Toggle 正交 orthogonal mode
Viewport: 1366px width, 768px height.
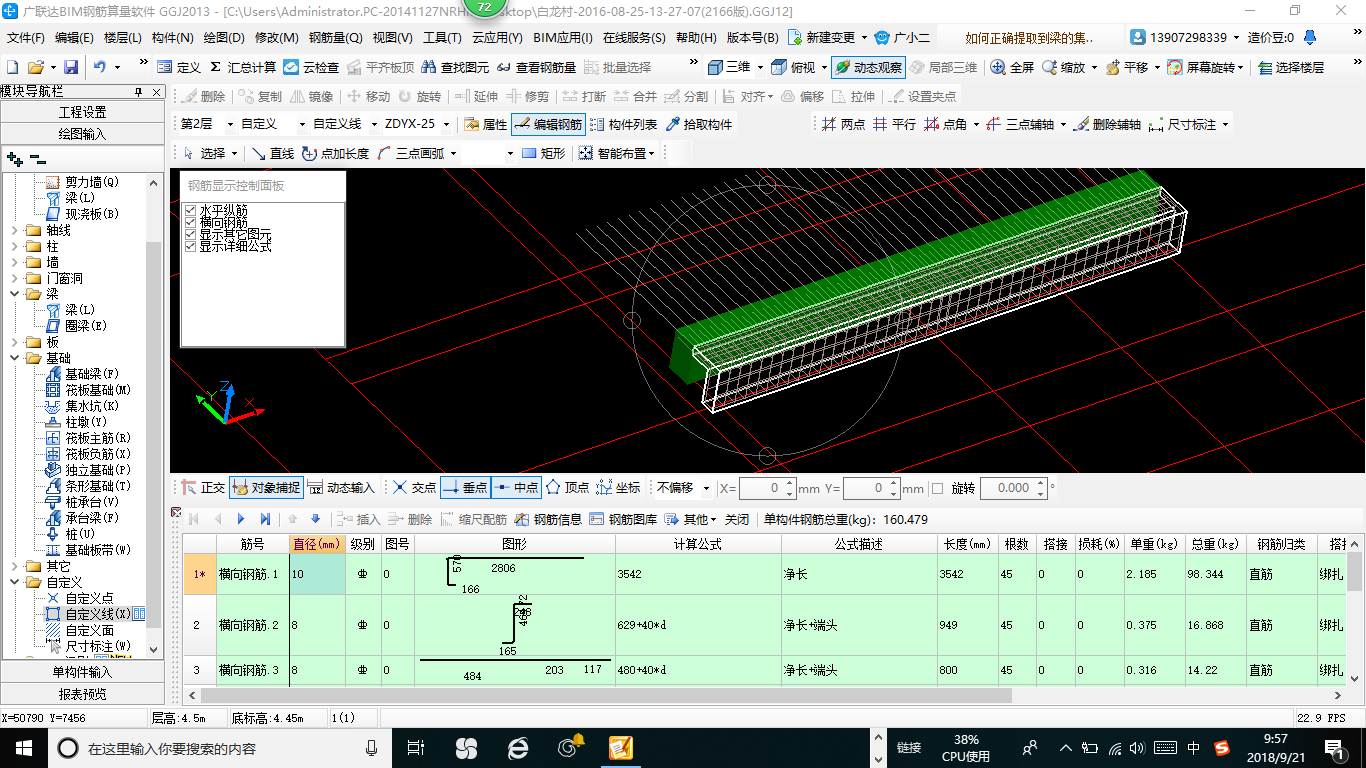(203, 488)
